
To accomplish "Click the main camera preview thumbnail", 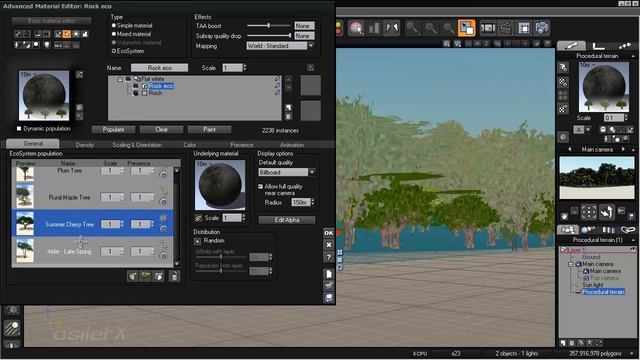I will [x=597, y=177].
